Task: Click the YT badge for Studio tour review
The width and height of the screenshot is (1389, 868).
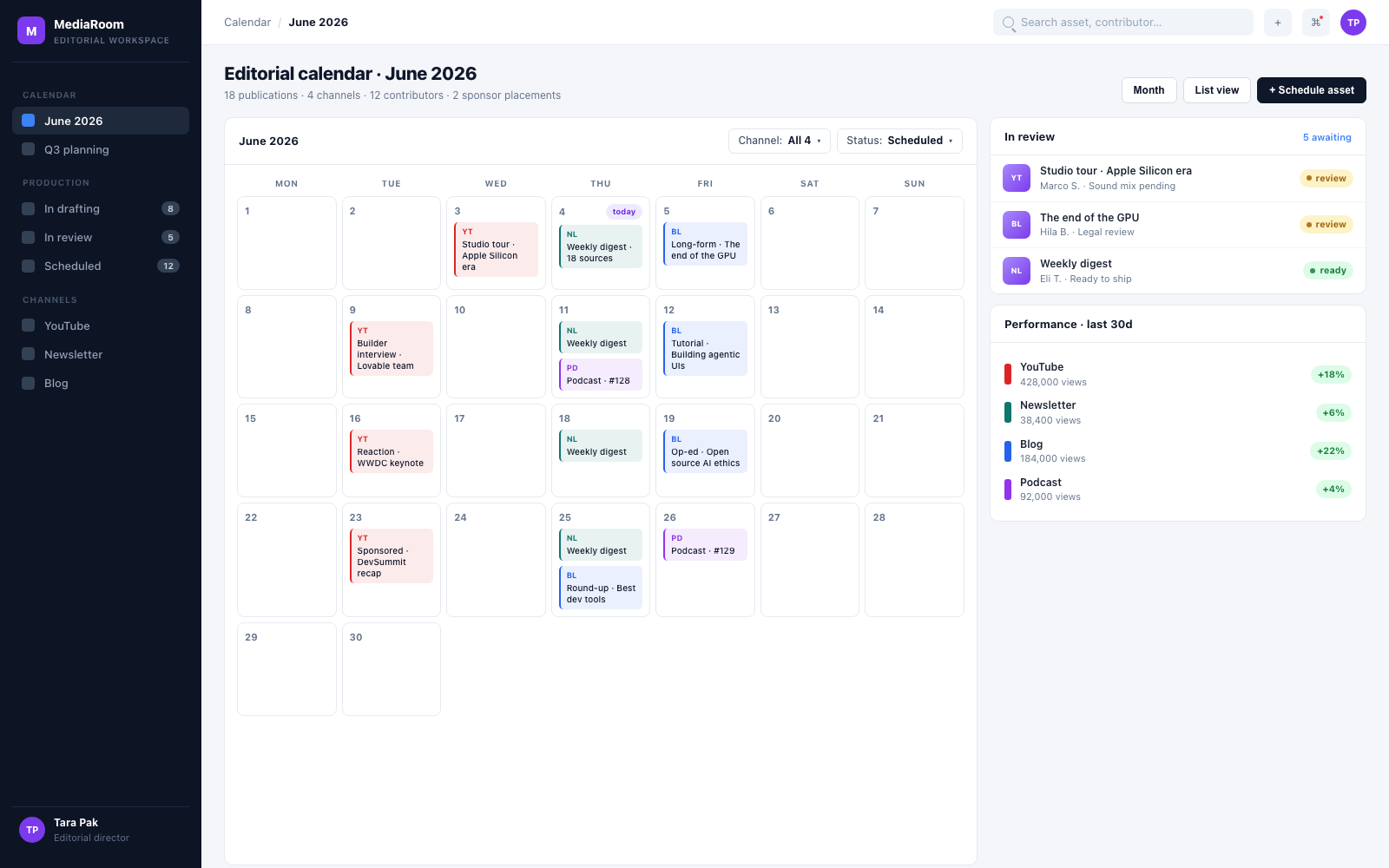Action: click(1017, 178)
